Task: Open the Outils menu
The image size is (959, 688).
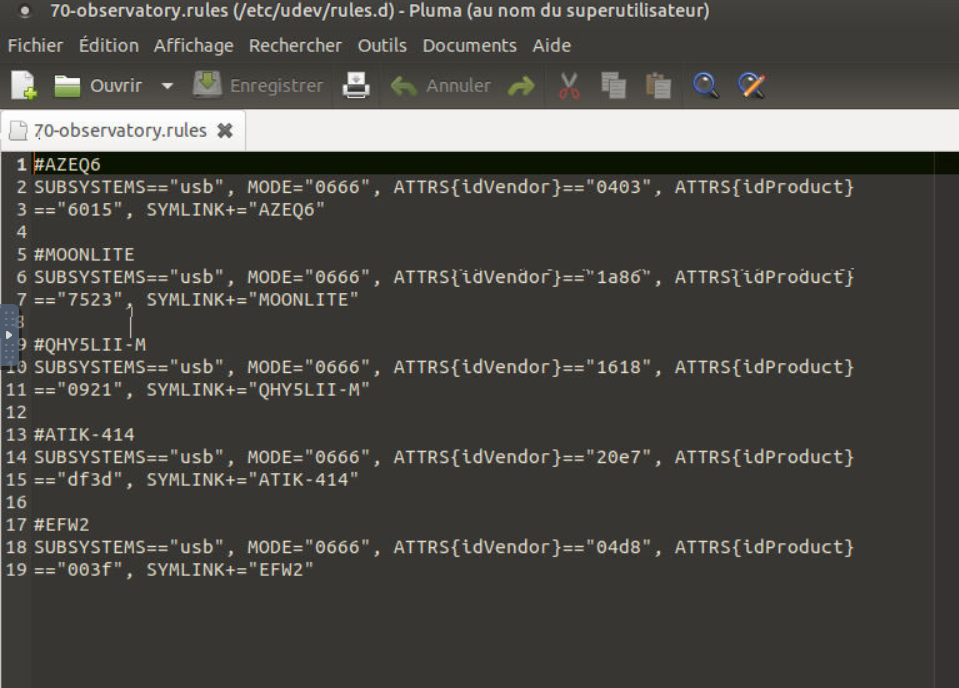Action: 382,45
